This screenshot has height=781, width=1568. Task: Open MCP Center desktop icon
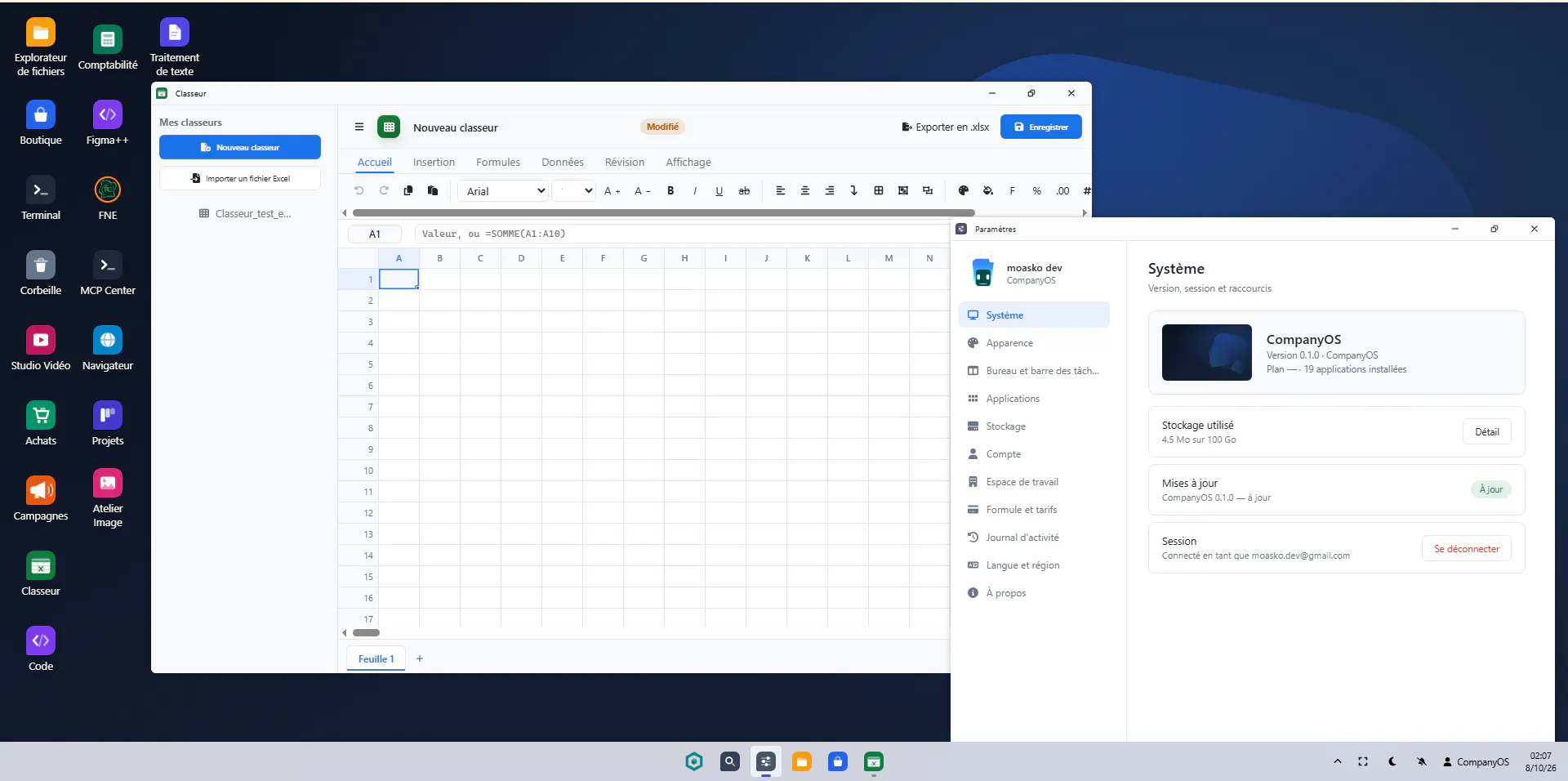click(x=108, y=274)
